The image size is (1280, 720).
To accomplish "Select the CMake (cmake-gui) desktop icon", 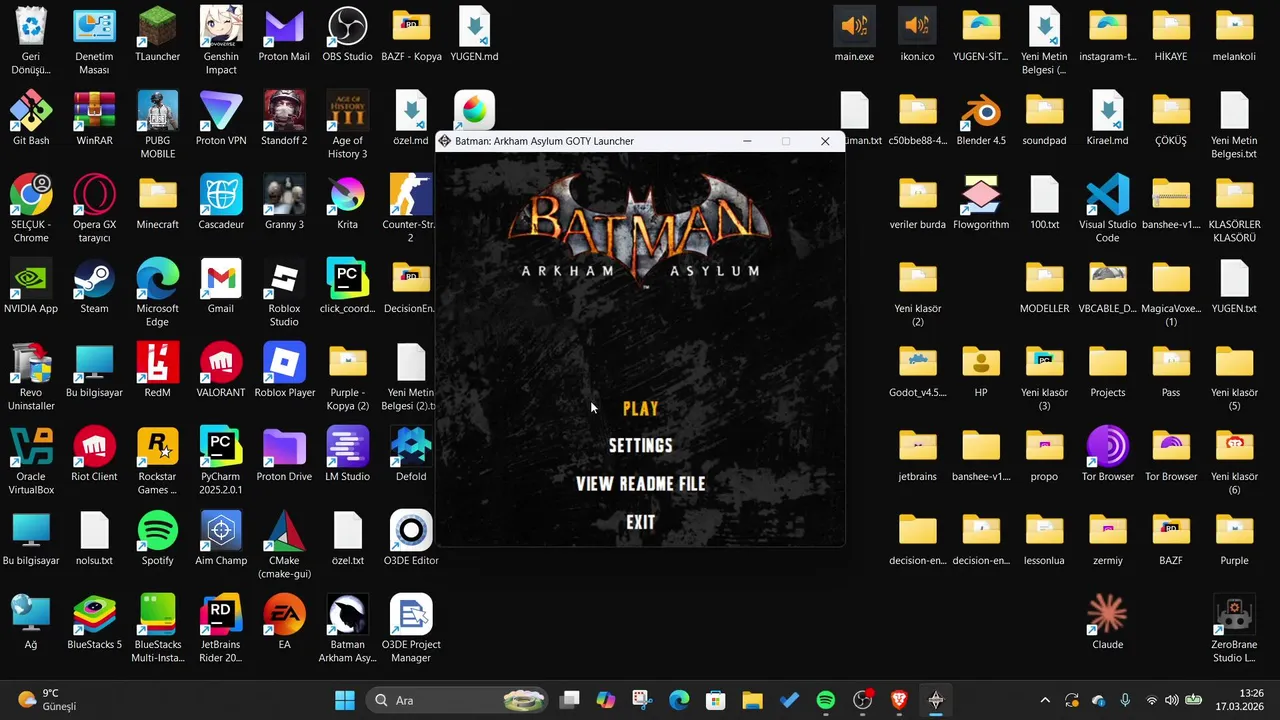I will tap(284, 544).
